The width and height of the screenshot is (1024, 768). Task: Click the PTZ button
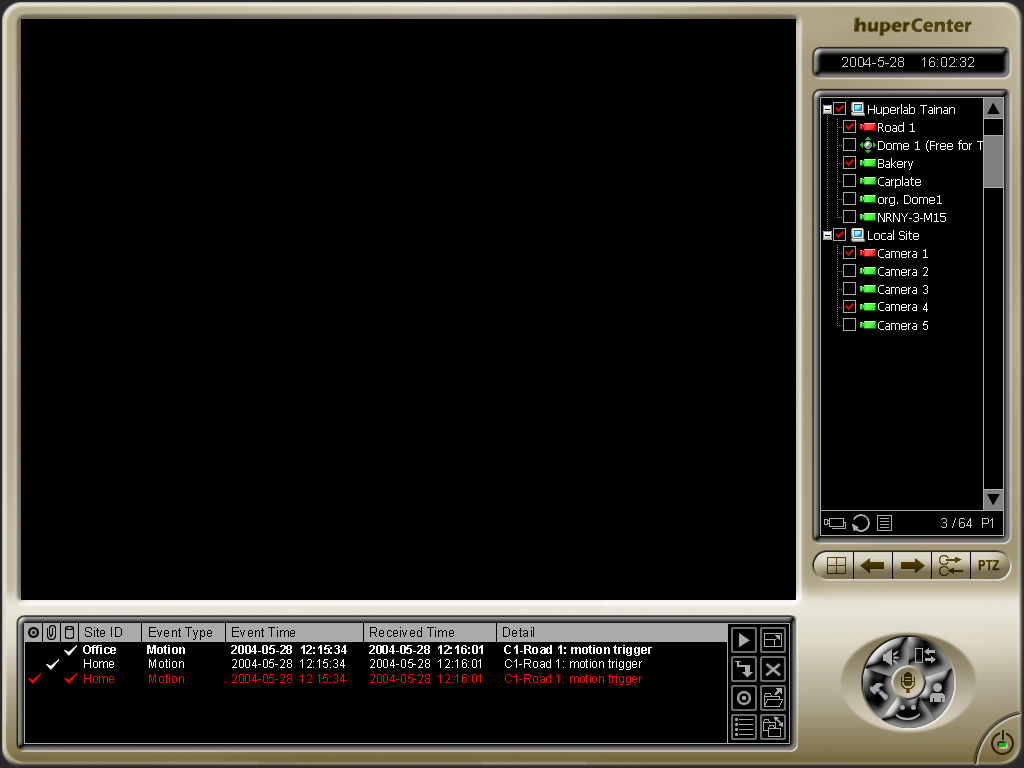(988, 566)
